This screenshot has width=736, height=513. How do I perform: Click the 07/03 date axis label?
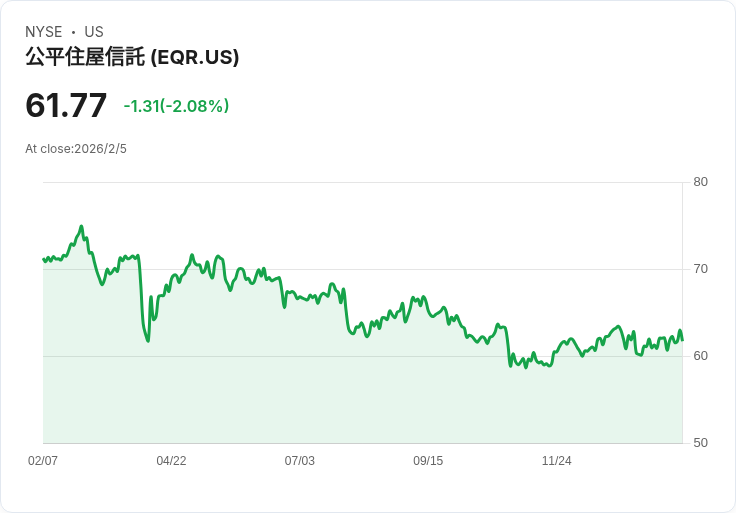coord(299,461)
